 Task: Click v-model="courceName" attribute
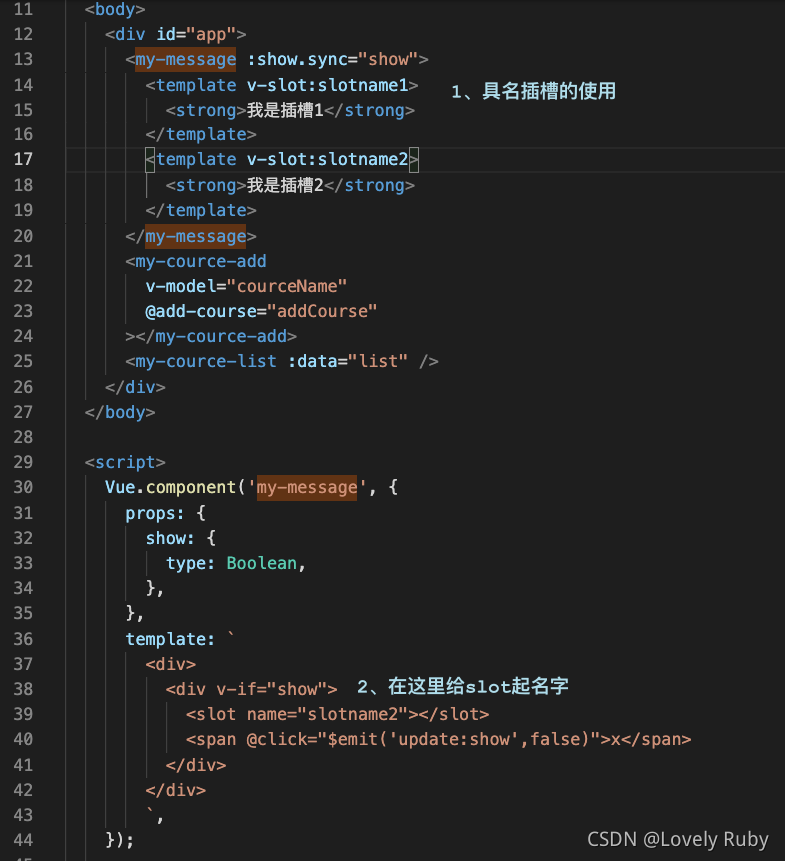(x=246, y=286)
